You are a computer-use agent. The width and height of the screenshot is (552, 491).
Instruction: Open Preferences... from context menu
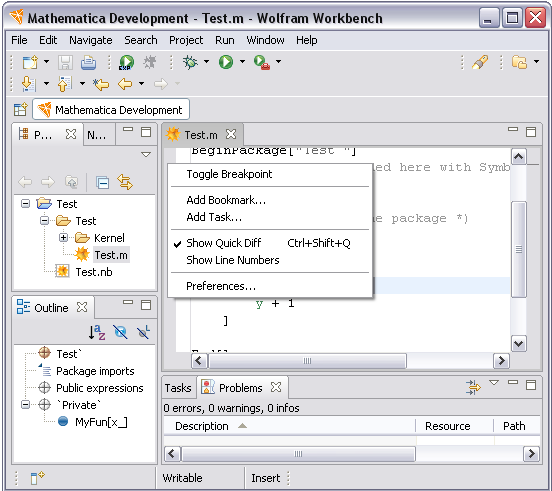point(270,286)
